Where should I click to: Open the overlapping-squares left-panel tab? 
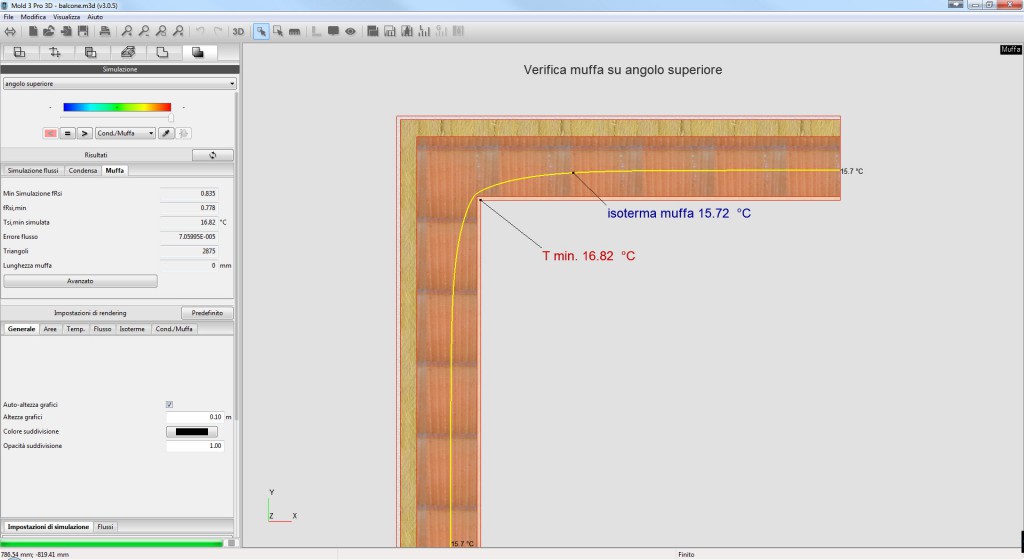(x=91, y=53)
